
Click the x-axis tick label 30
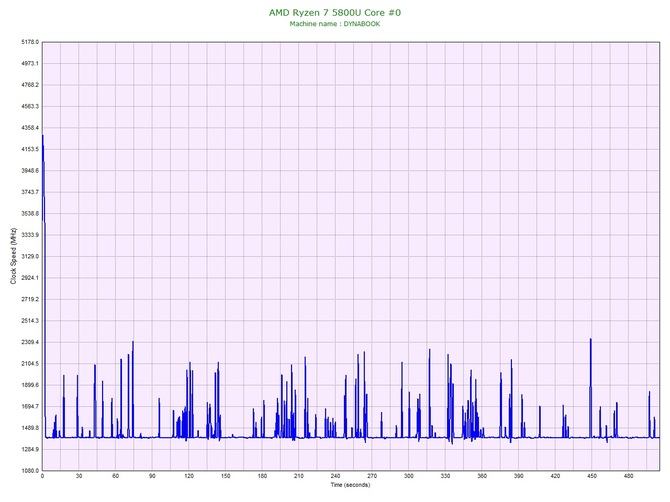click(x=79, y=476)
